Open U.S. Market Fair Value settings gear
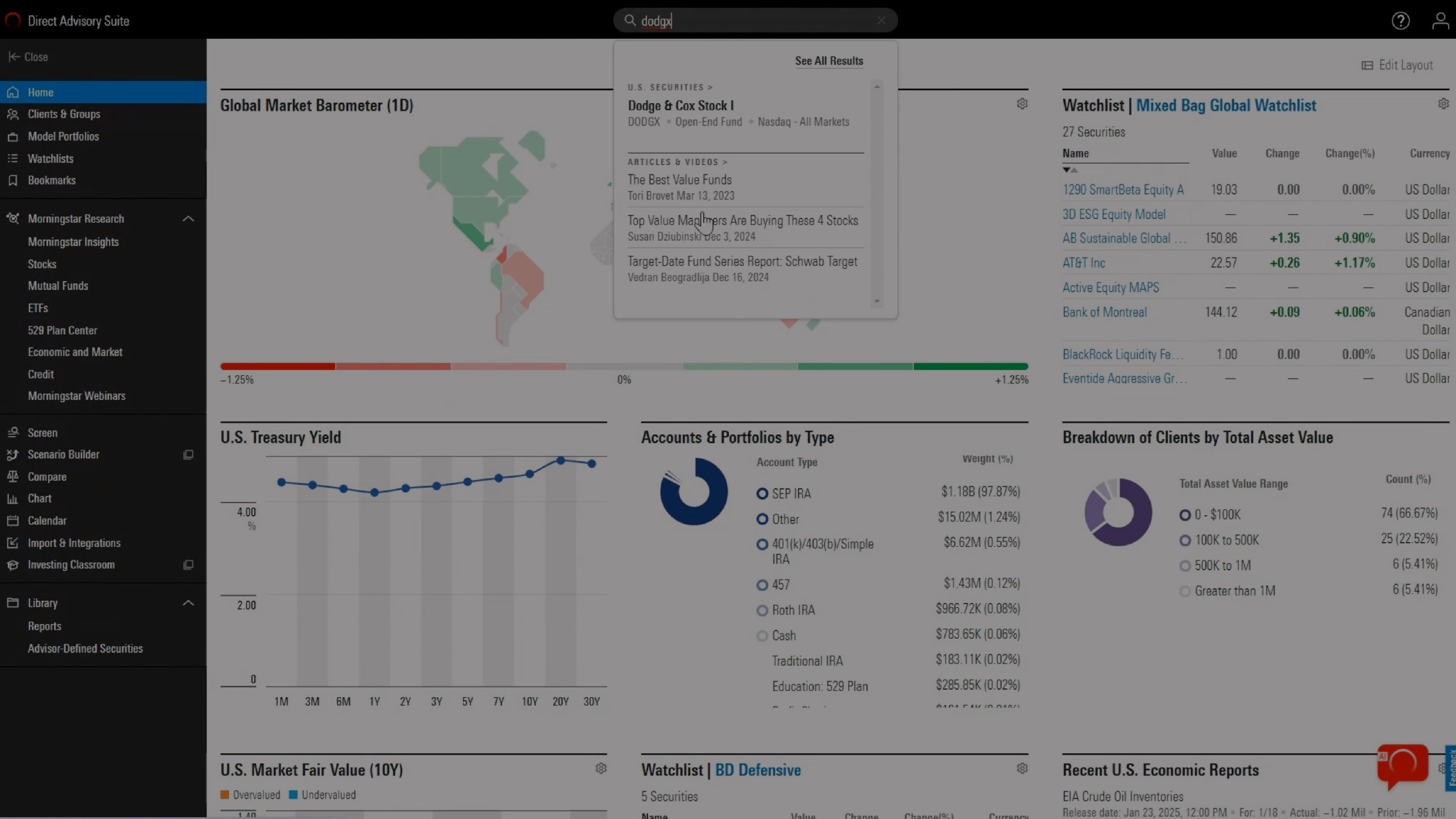 (601, 769)
